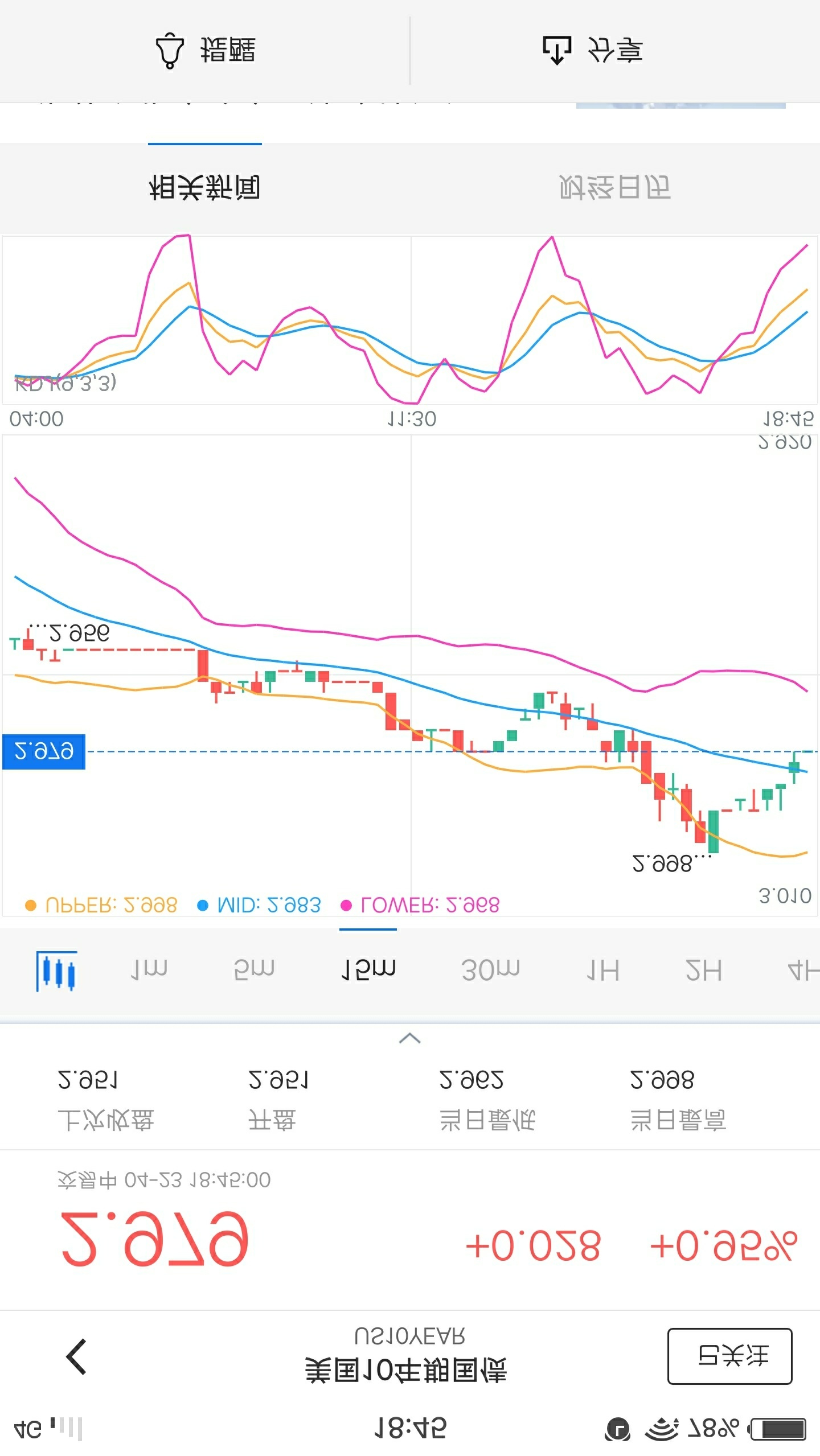Tap the Wi-Fi signal status icon
Image resolution: width=820 pixels, height=1456 pixels.
pyautogui.click(x=662, y=1429)
